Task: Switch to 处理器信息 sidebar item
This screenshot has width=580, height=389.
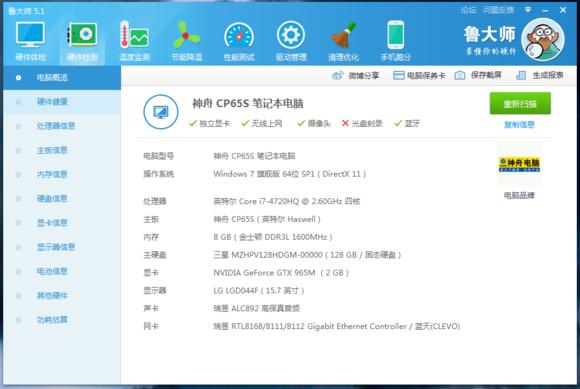Action: tap(62, 126)
